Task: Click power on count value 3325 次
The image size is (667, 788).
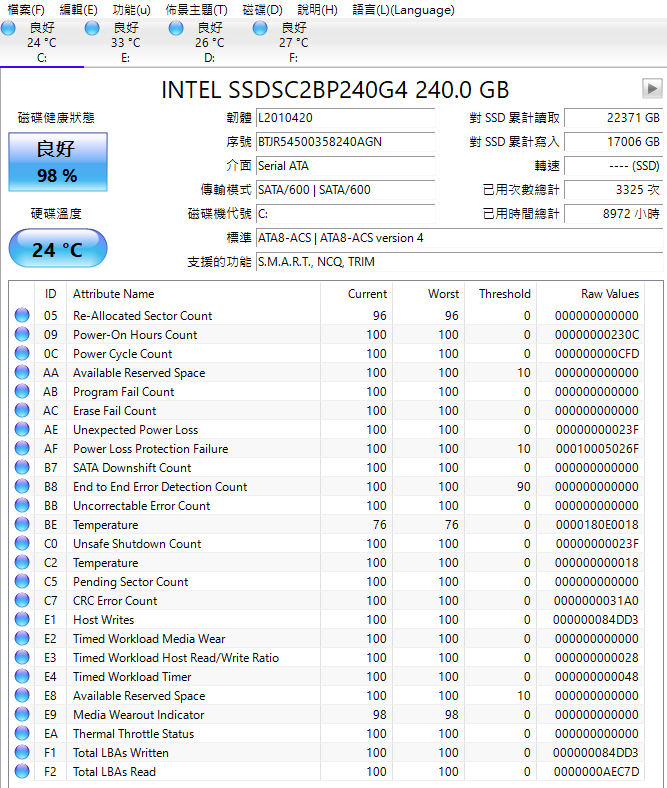Action: coord(614,190)
